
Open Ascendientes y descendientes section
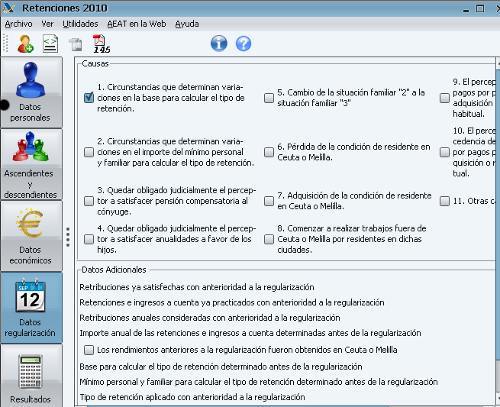pyautogui.click(x=31, y=165)
